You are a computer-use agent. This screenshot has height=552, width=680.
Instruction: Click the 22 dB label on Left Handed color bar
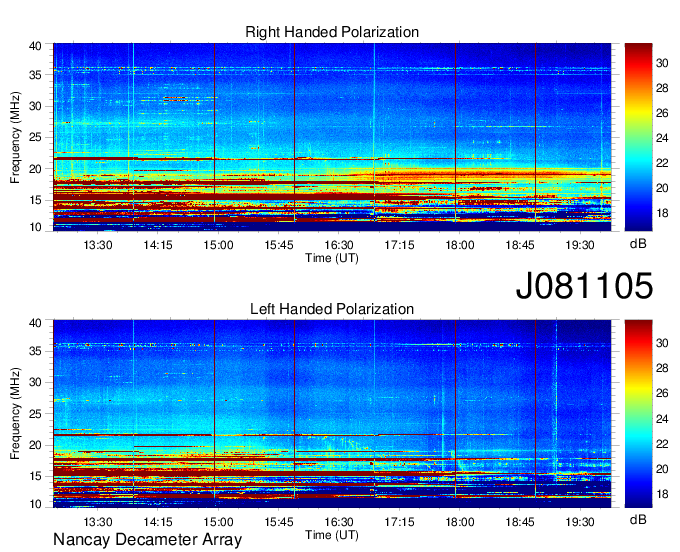(x=662, y=444)
